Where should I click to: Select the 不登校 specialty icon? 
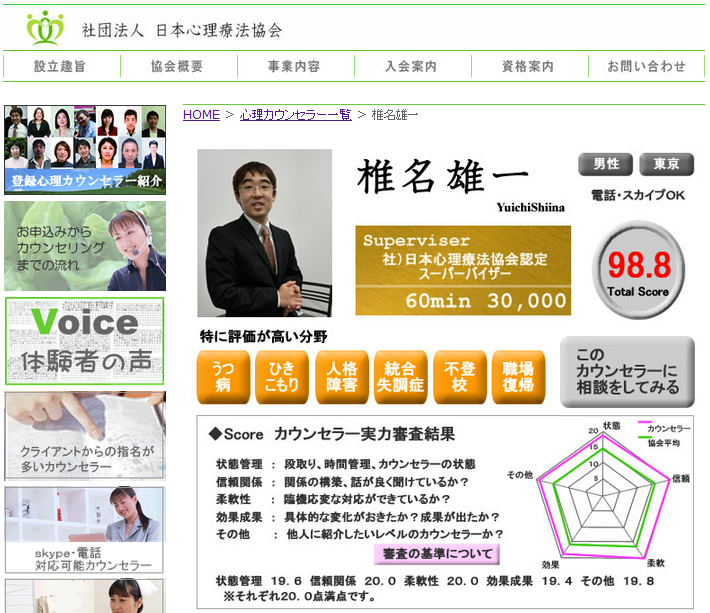point(459,377)
